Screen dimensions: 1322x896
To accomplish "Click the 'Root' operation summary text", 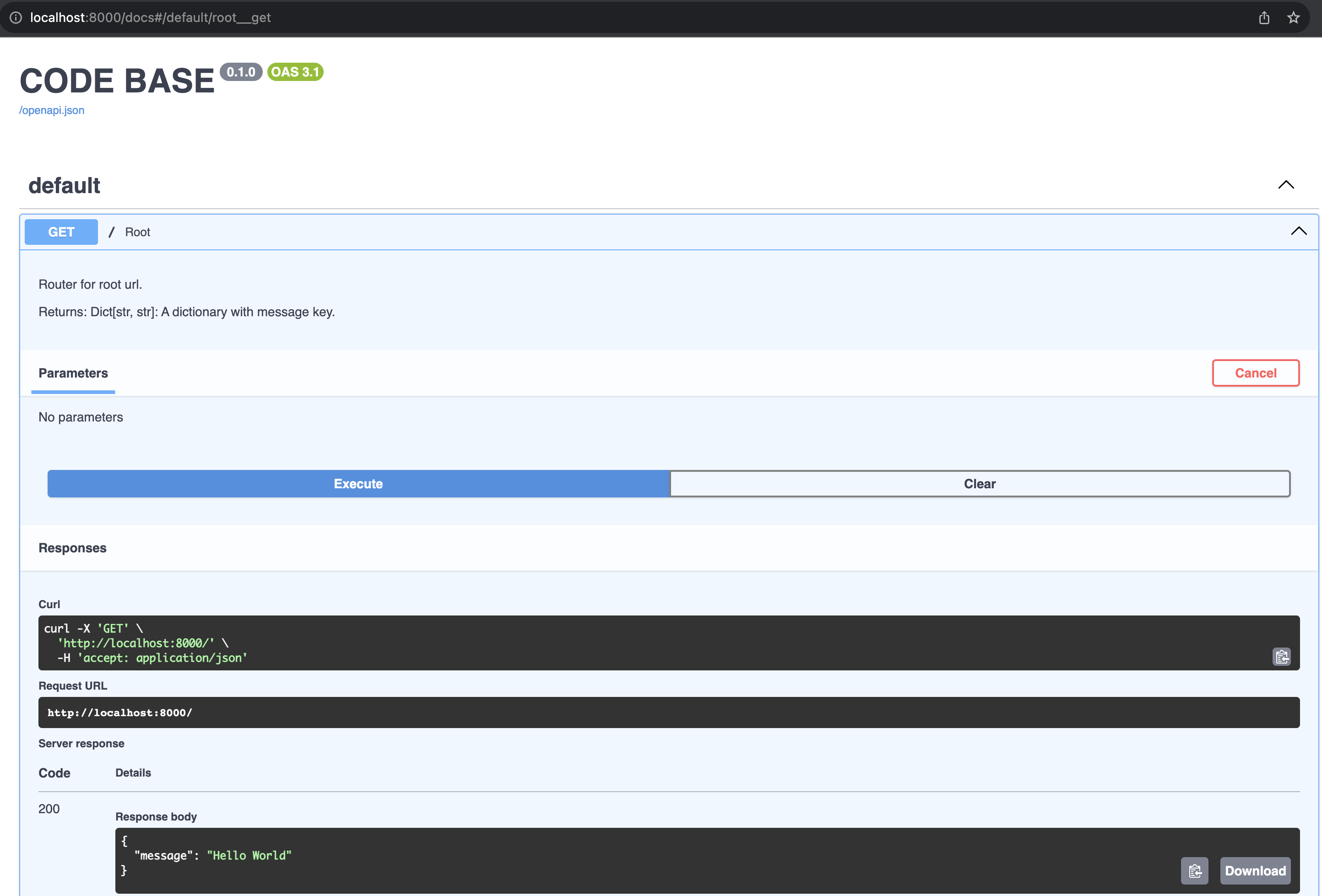I will pyautogui.click(x=138, y=232).
